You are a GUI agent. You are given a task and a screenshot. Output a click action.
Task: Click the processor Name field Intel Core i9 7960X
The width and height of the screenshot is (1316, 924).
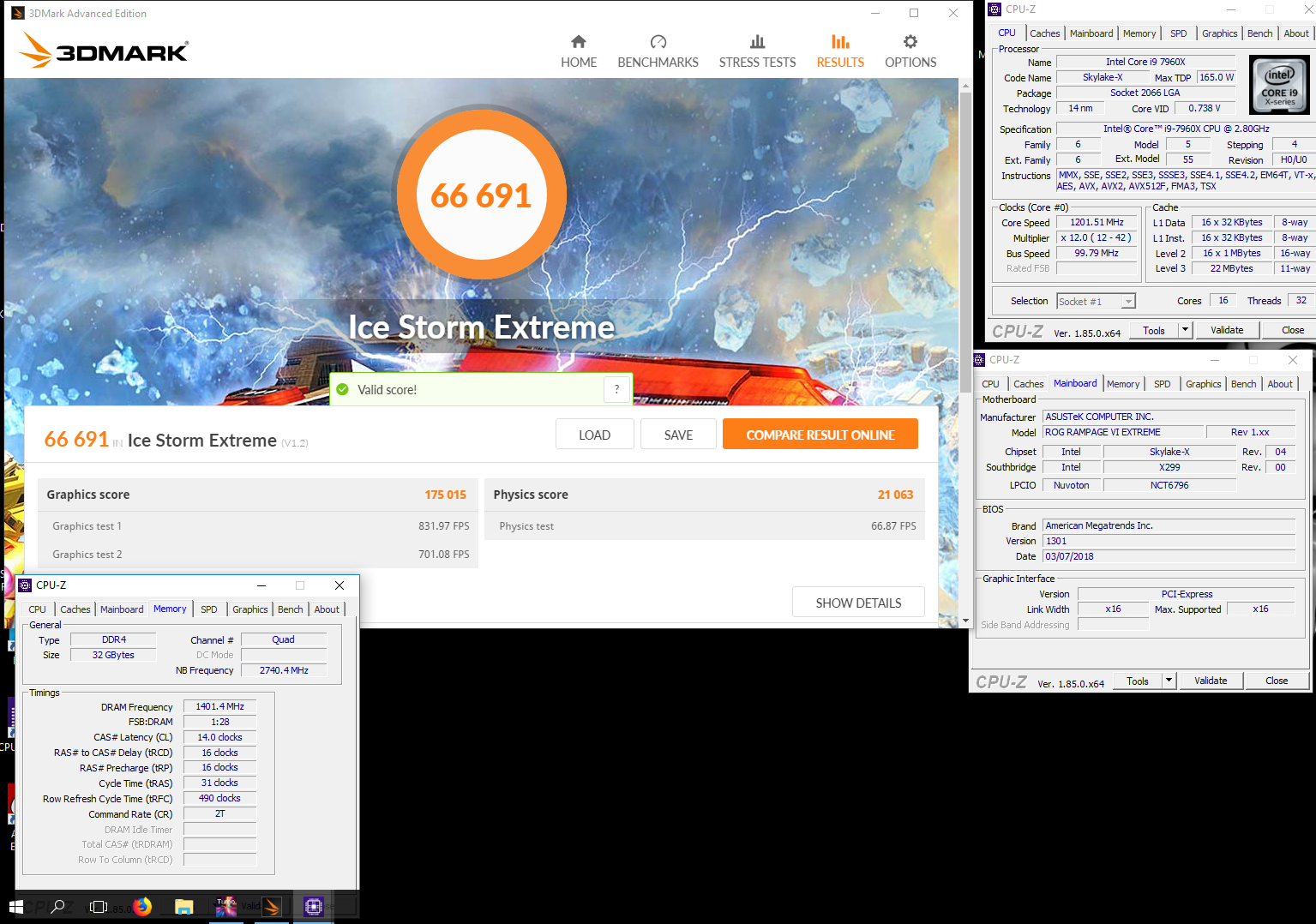pos(1145,62)
